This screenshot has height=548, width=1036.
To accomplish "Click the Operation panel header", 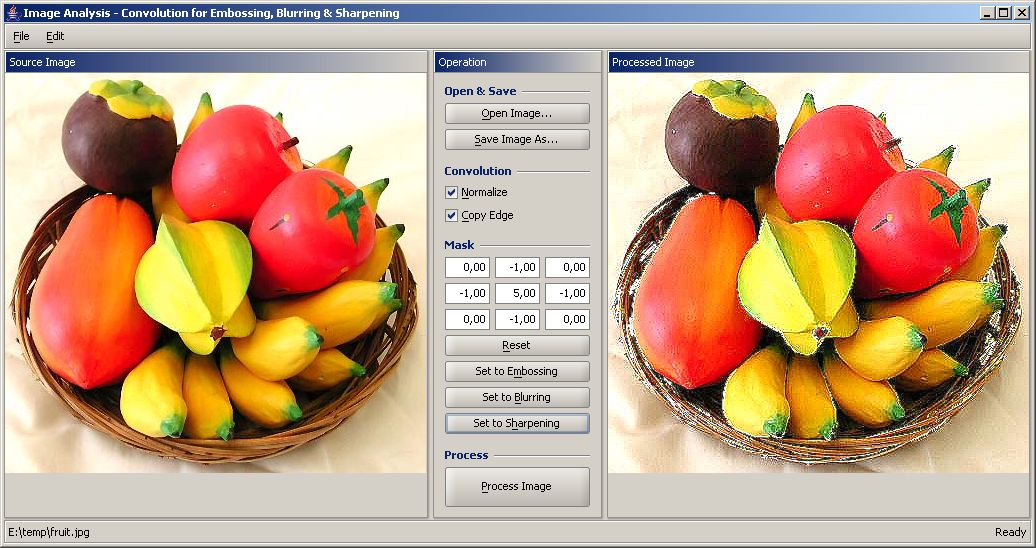I will pyautogui.click(x=518, y=62).
